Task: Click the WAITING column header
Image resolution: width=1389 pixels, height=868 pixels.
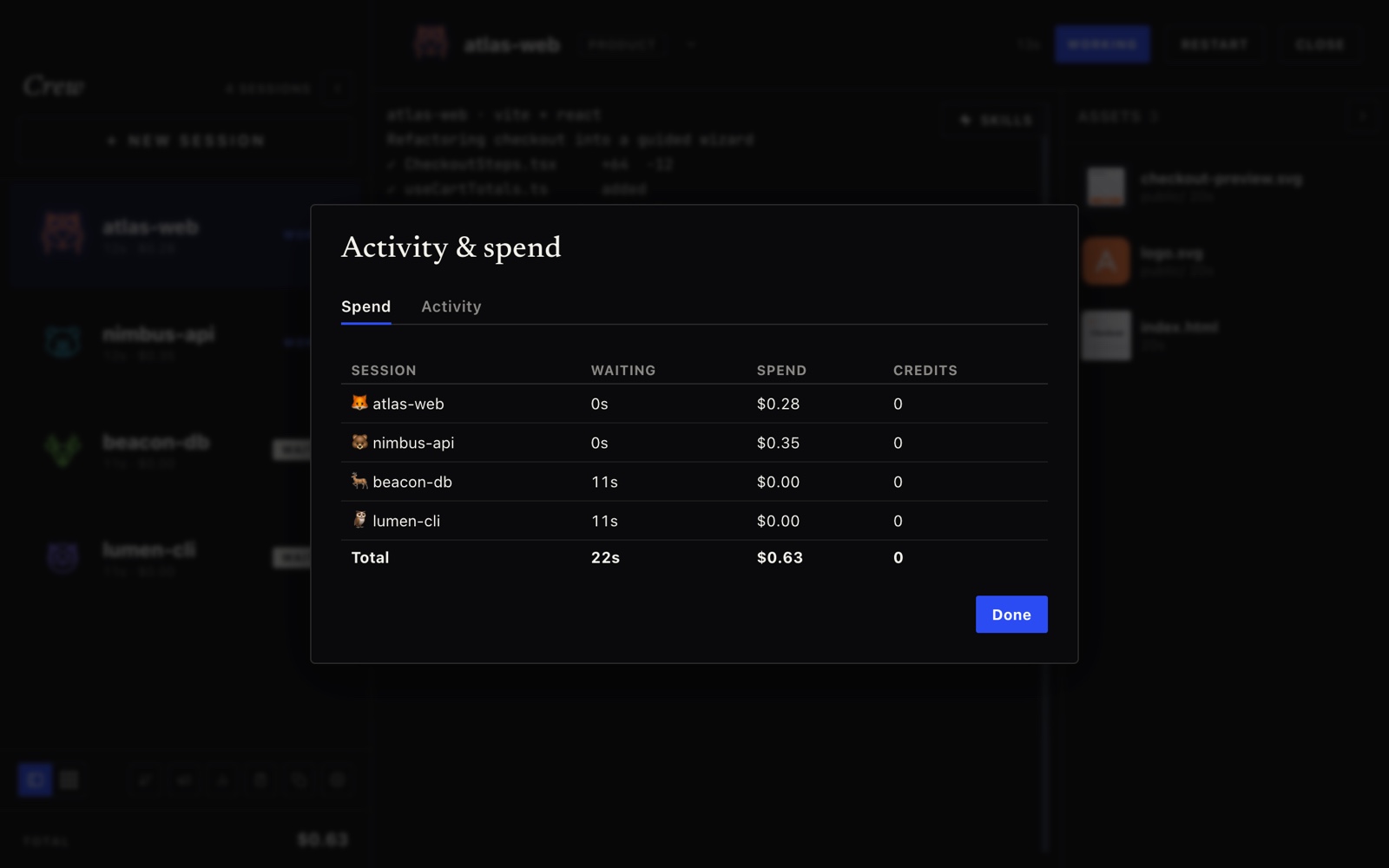Action: pos(623,371)
